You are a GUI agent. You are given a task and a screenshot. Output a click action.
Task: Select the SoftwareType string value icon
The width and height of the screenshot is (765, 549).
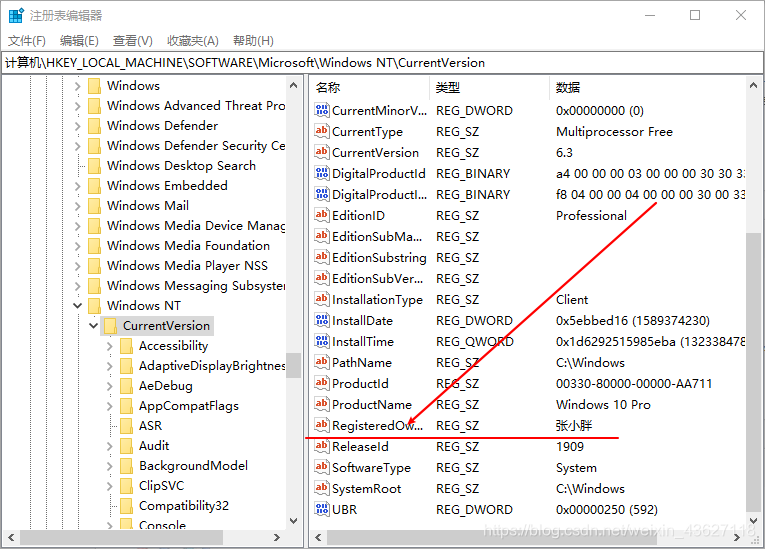322,467
